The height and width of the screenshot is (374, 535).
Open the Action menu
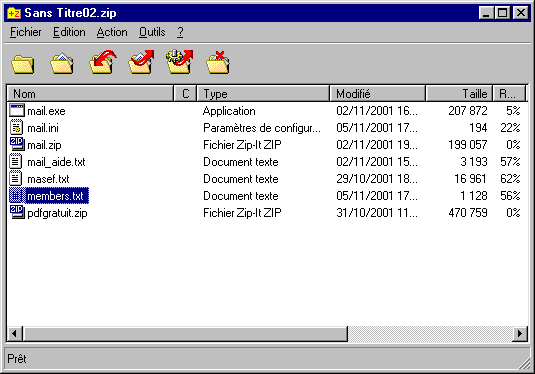point(112,32)
